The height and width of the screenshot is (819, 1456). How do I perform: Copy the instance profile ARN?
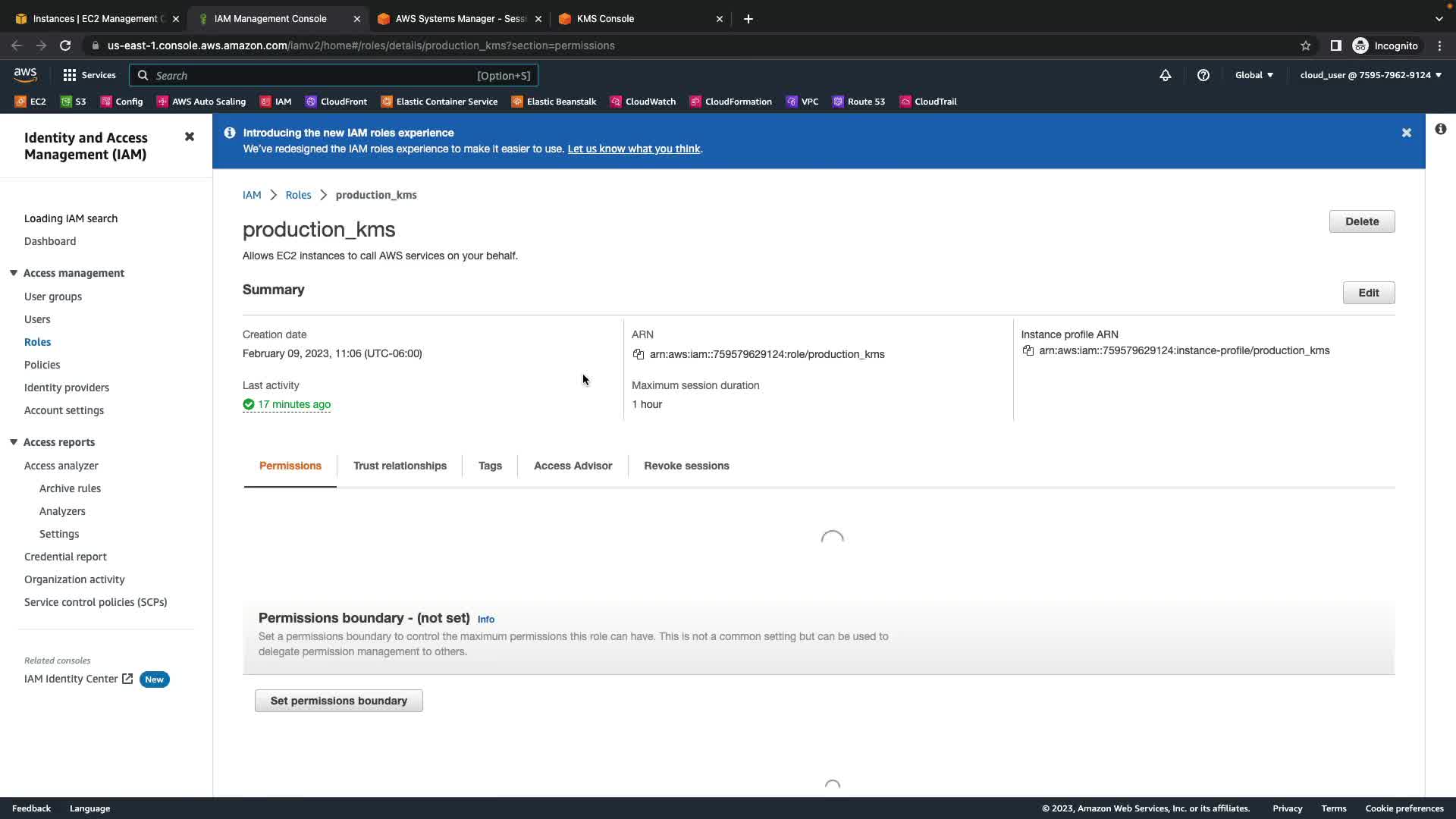point(1028,350)
